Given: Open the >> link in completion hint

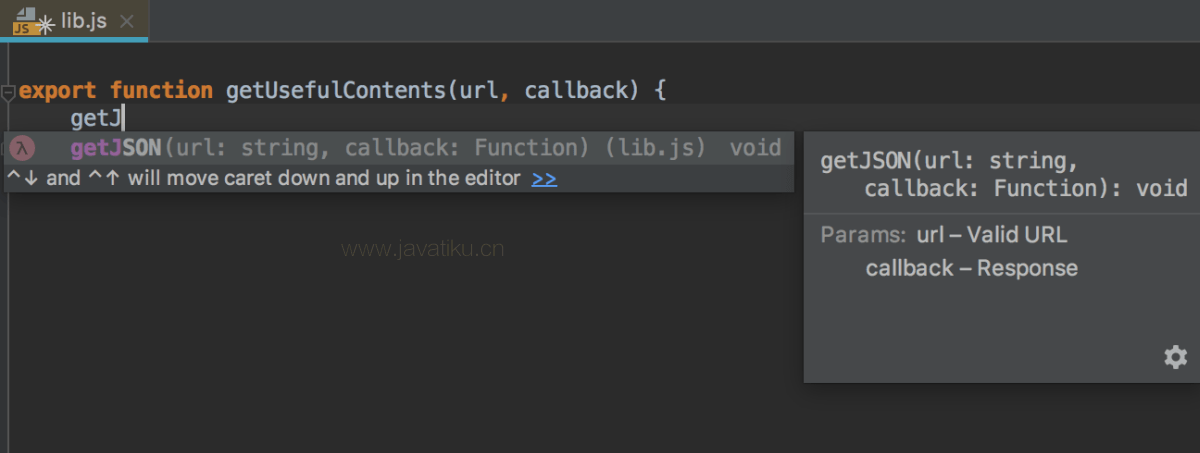Looking at the screenshot, I should click(544, 179).
